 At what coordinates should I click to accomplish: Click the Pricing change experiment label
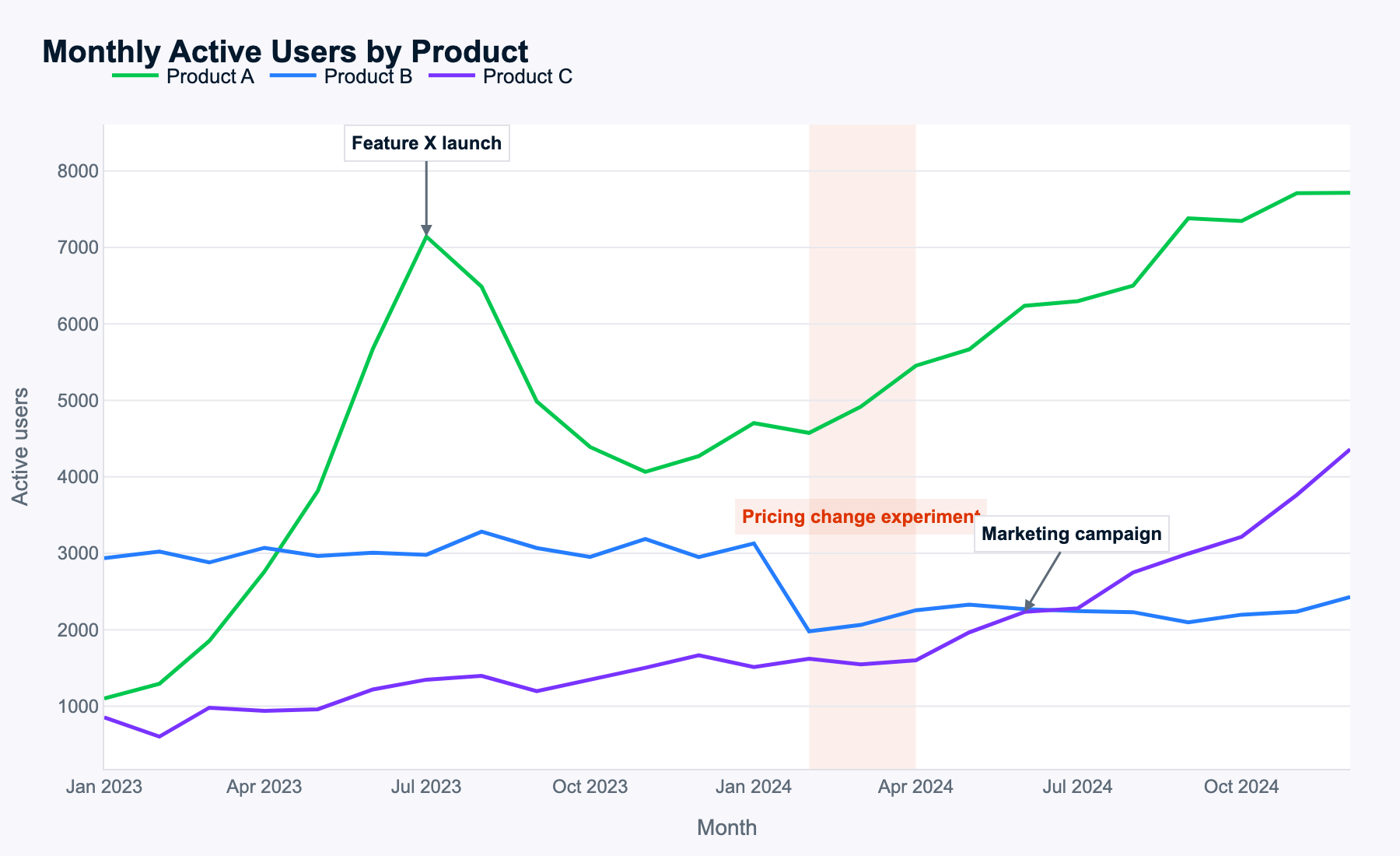(860, 517)
